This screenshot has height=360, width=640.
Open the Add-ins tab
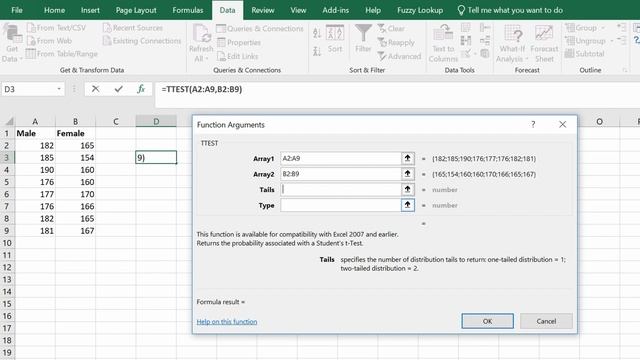(336, 10)
